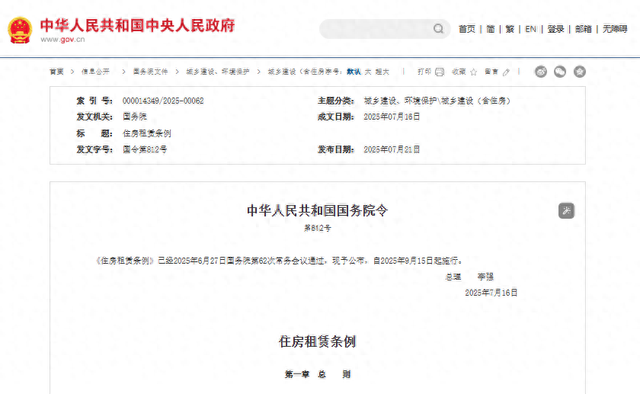Switch to simplified Chinese 简
This screenshot has height=394, width=640.
pyautogui.click(x=491, y=29)
